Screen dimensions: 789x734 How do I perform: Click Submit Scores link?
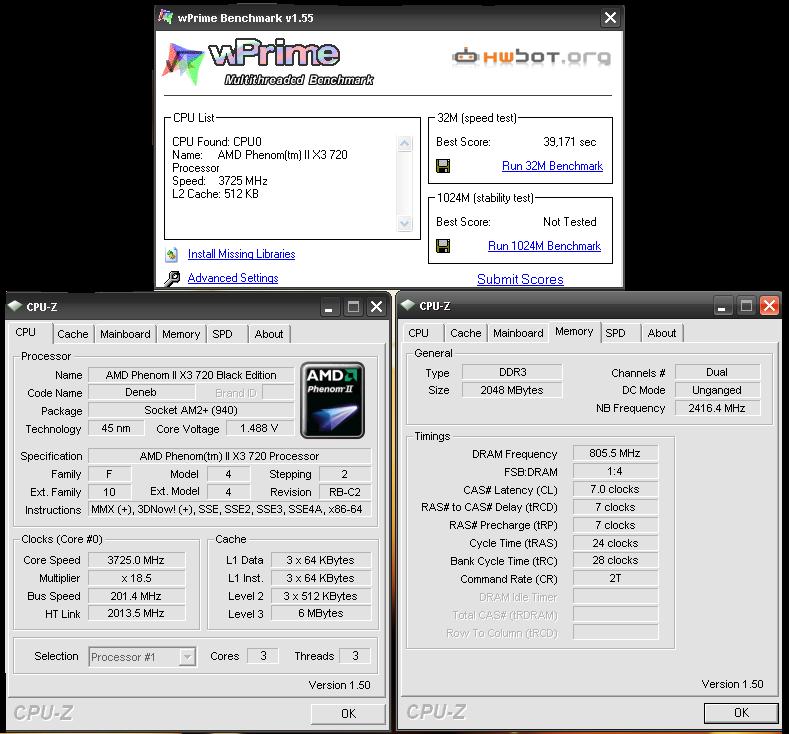pyautogui.click(x=520, y=279)
